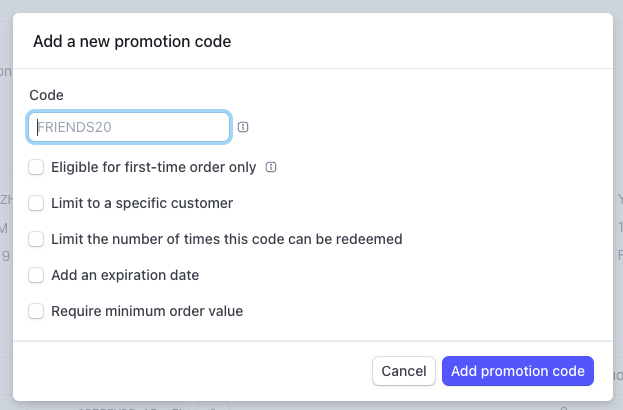Screen dimensions: 623x410
Task: Enable the first-time order only checkbox
Action: 36,167
